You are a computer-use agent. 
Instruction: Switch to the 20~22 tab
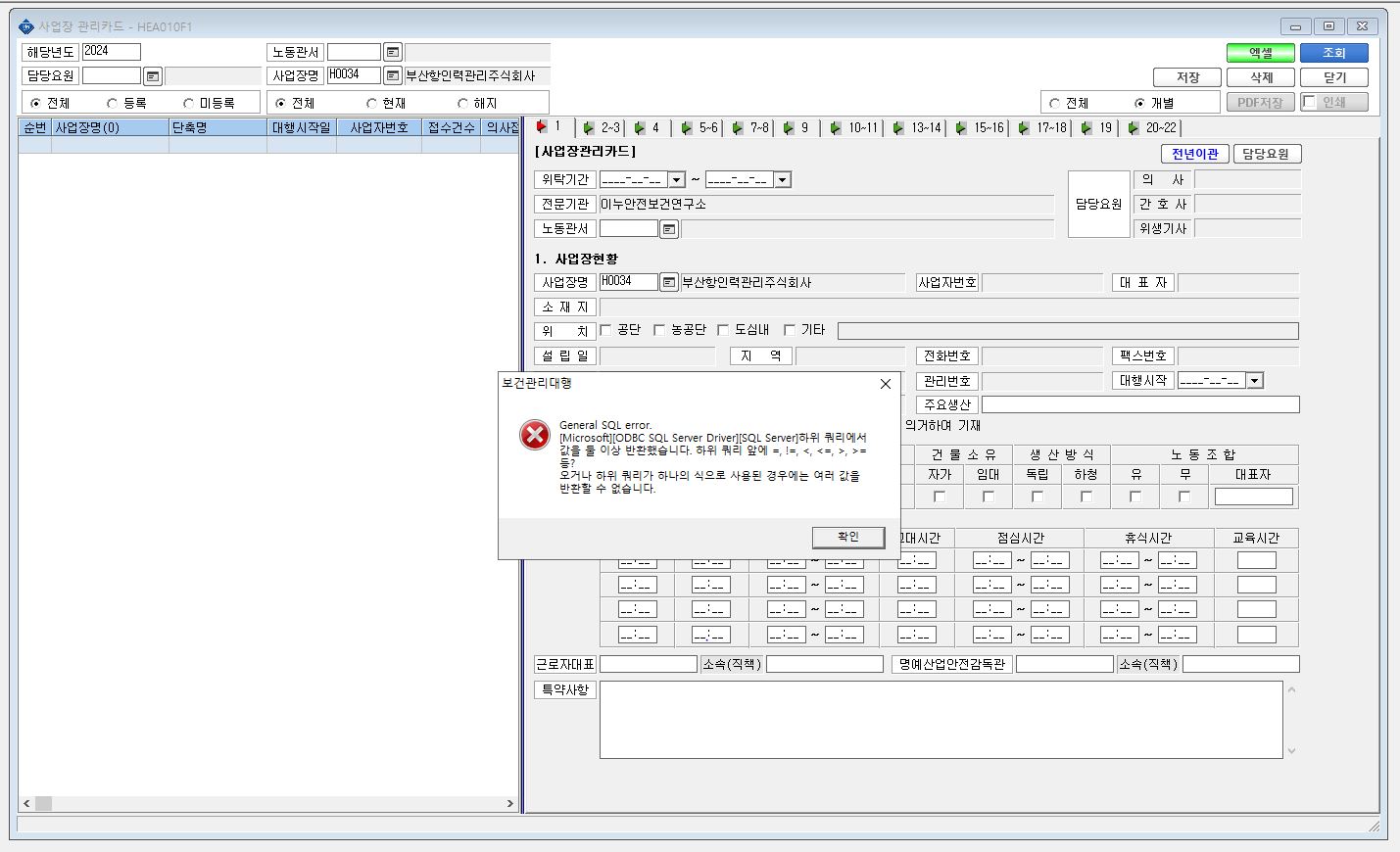(1152, 127)
